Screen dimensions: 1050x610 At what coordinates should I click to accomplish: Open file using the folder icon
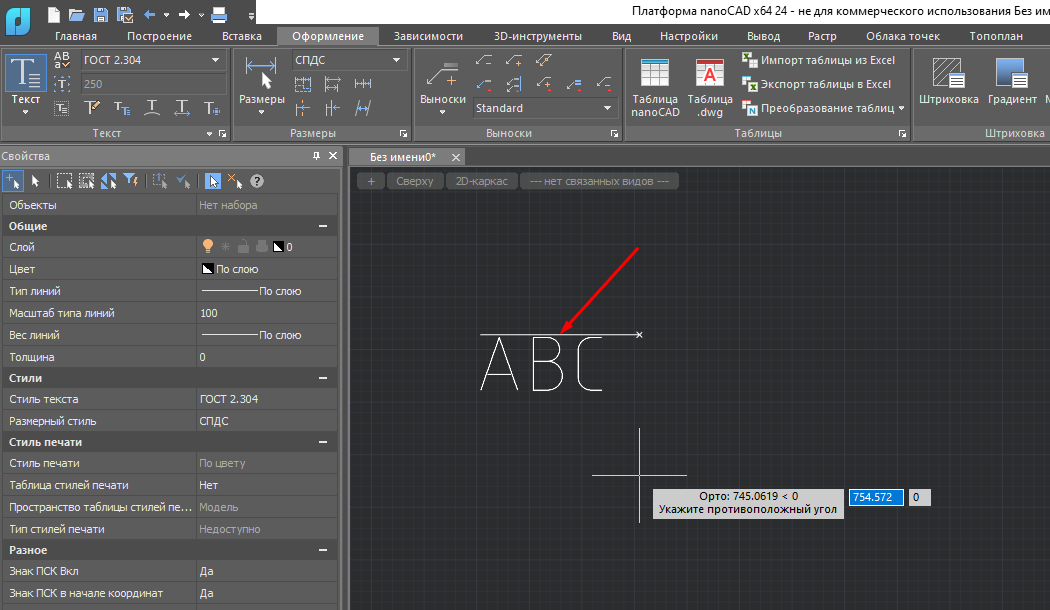77,14
